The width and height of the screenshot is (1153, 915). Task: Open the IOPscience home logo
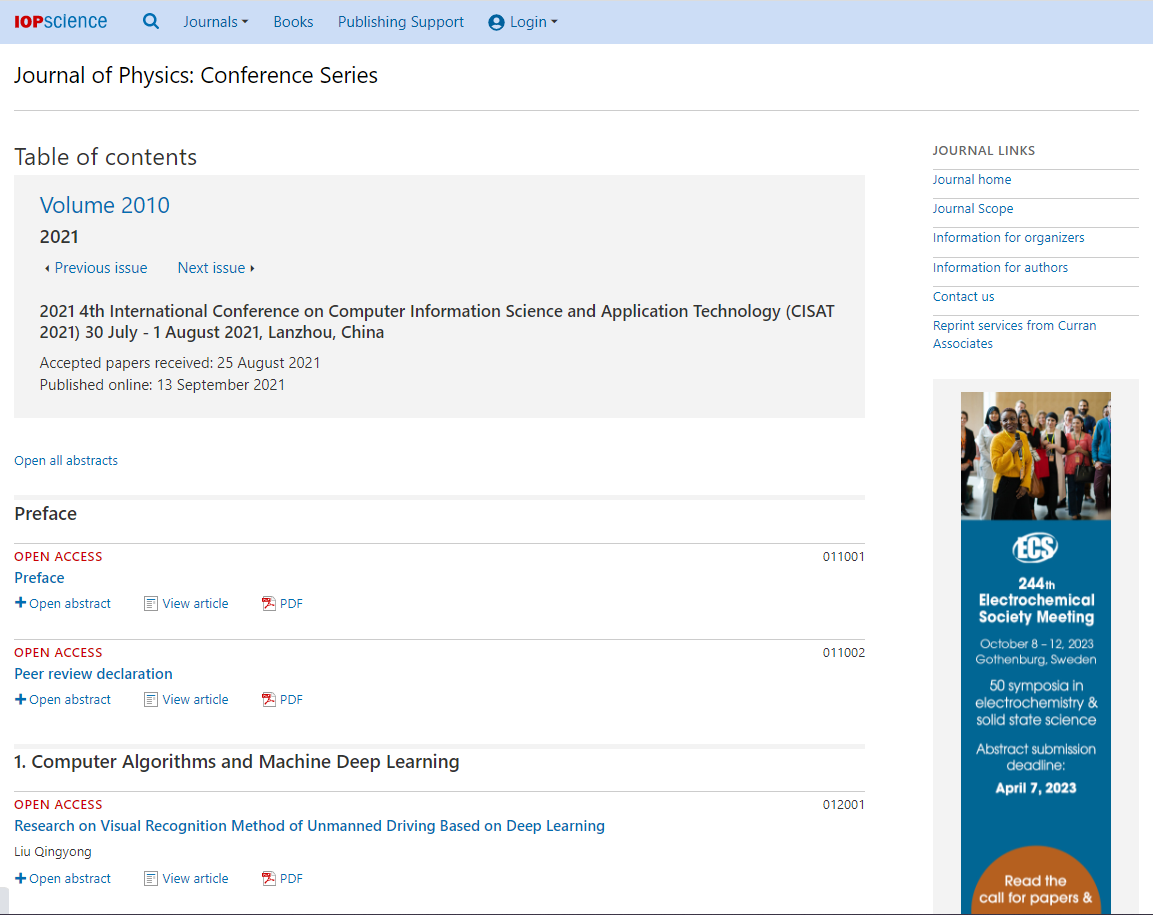[60, 21]
